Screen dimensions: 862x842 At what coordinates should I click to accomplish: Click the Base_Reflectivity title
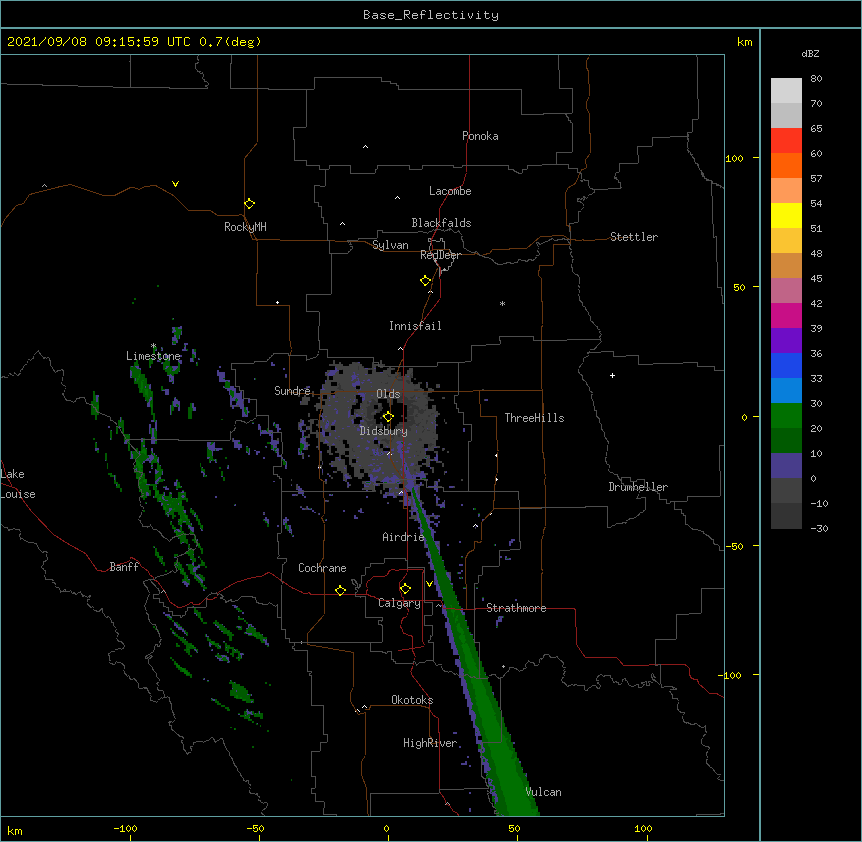431,15
